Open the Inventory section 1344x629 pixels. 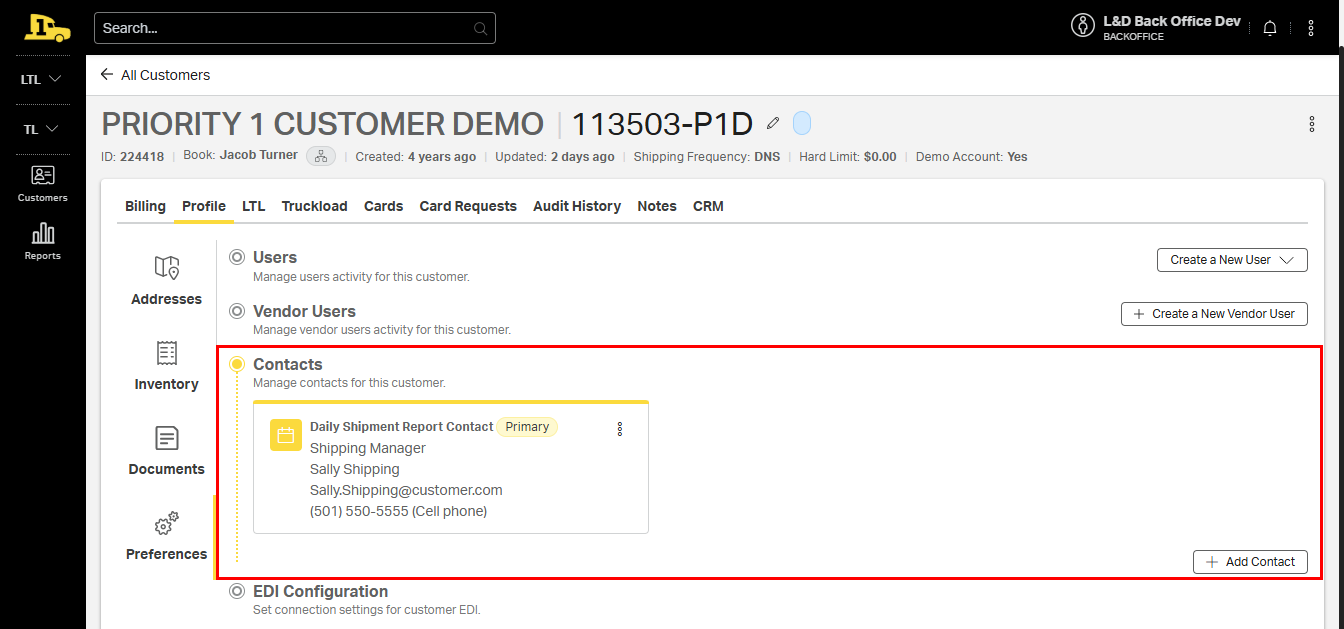pyautogui.click(x=166, y=365)
